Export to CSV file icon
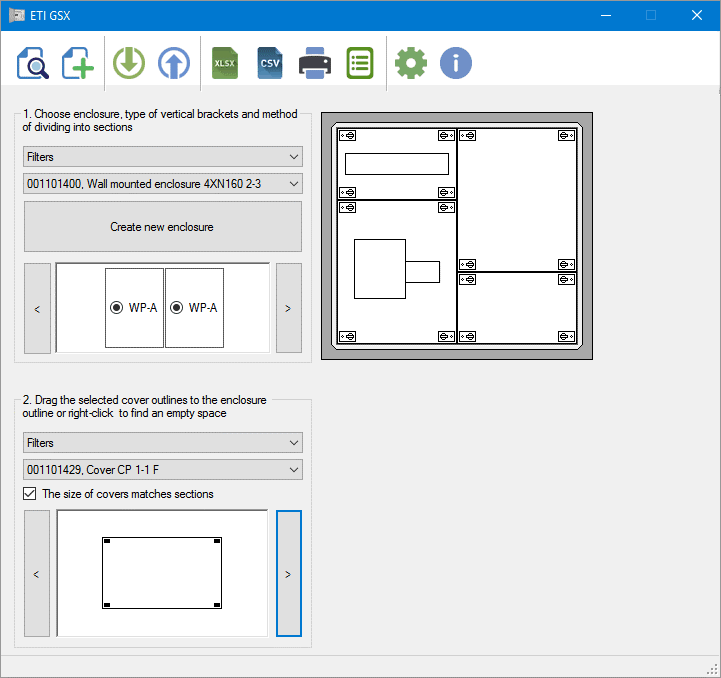Viewport: 721px width, 678px height. click(270, 63)
